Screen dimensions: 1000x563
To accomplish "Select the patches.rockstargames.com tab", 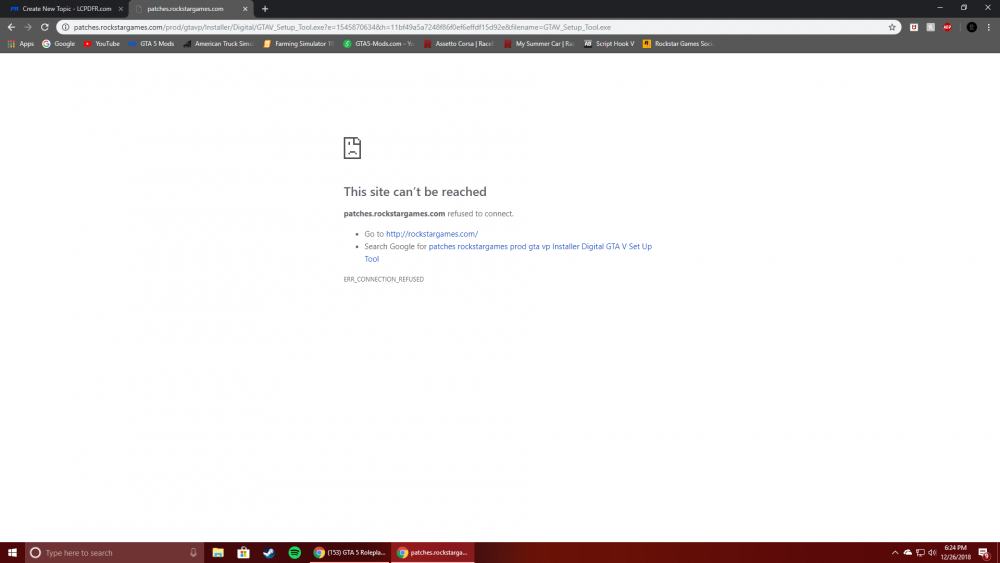I will coord(191,9).
